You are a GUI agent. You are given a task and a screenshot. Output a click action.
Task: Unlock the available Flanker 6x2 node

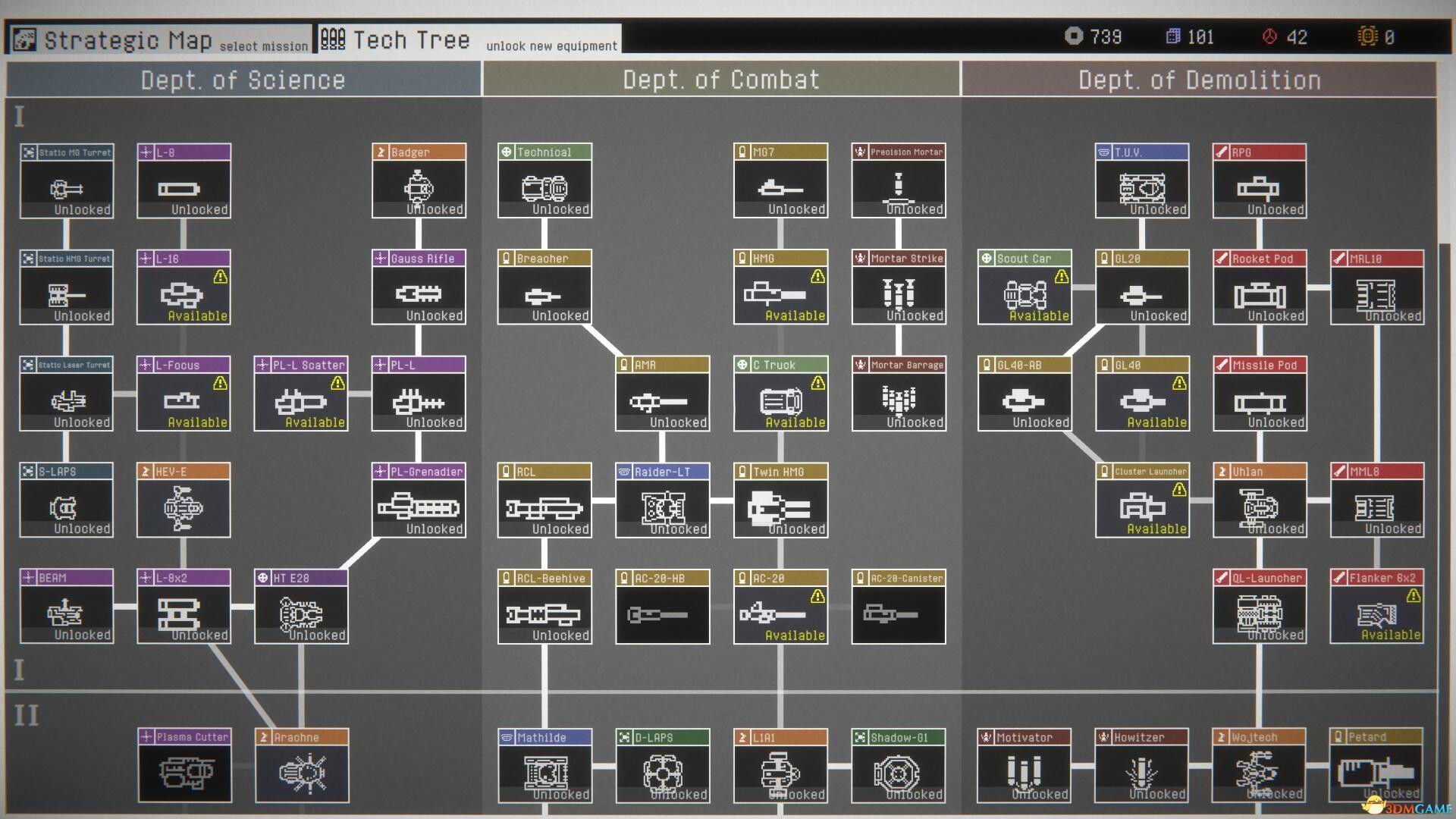coord(1377,613)
